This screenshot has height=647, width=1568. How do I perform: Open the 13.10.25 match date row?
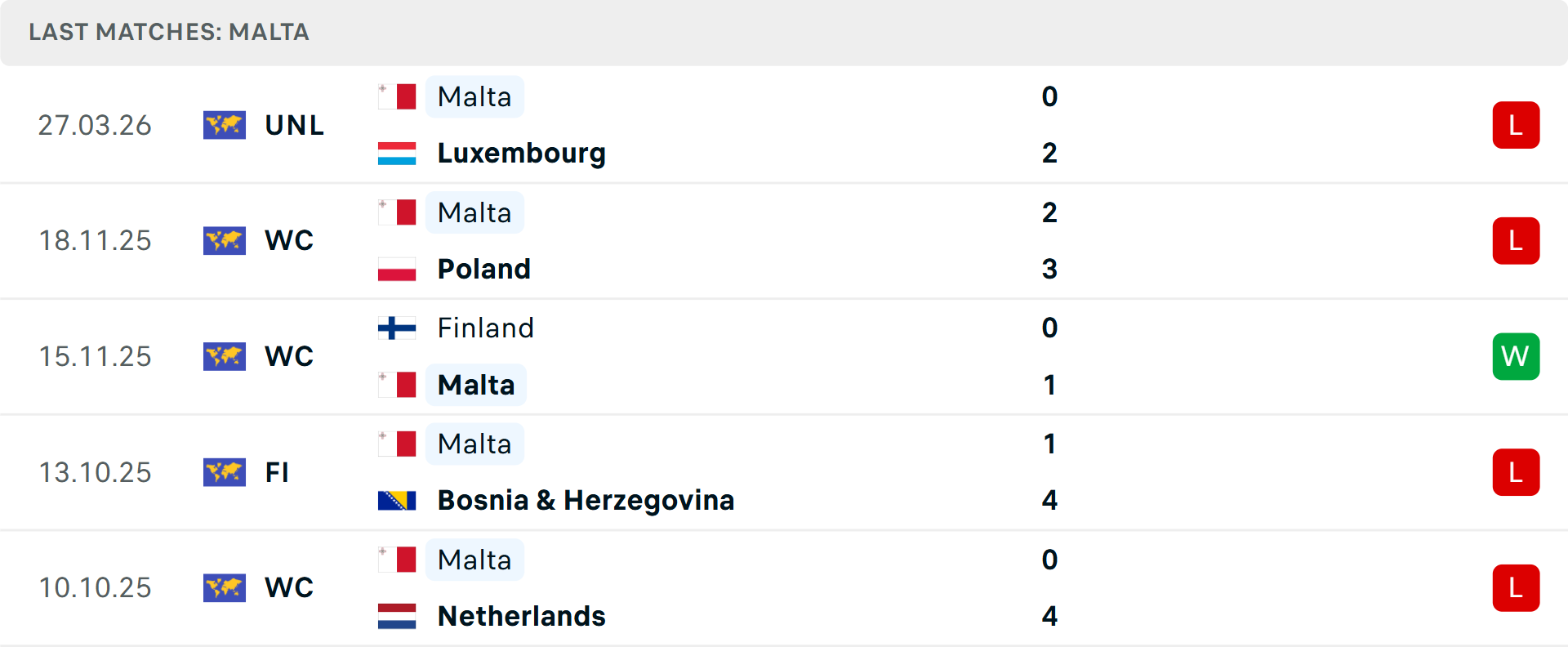click(95, 472)
